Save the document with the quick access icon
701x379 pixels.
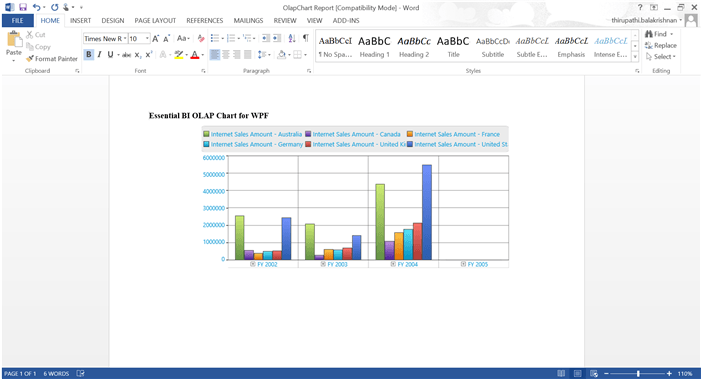coord(23,7)
